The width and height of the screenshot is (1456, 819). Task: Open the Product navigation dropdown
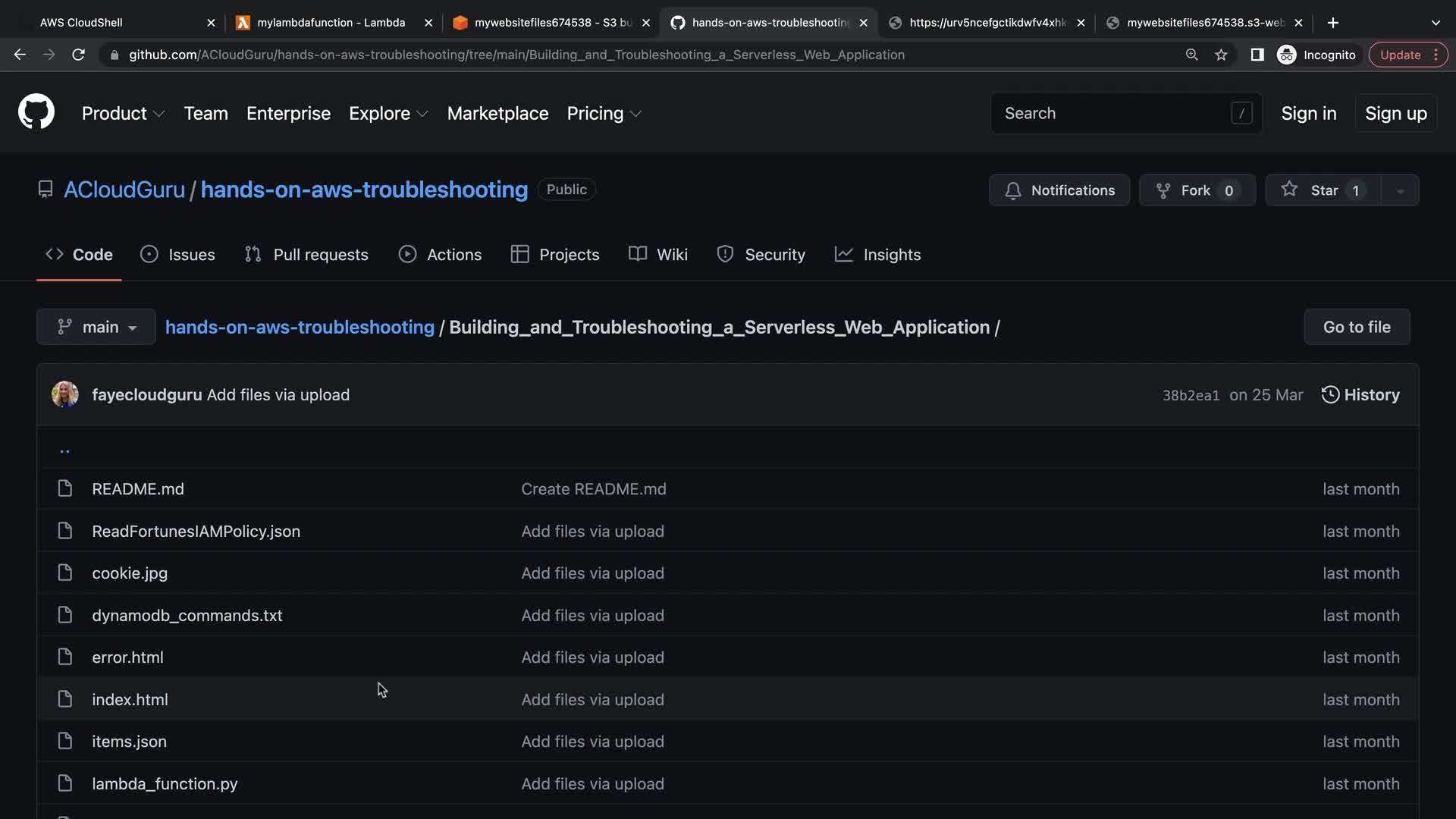[123, 113]
